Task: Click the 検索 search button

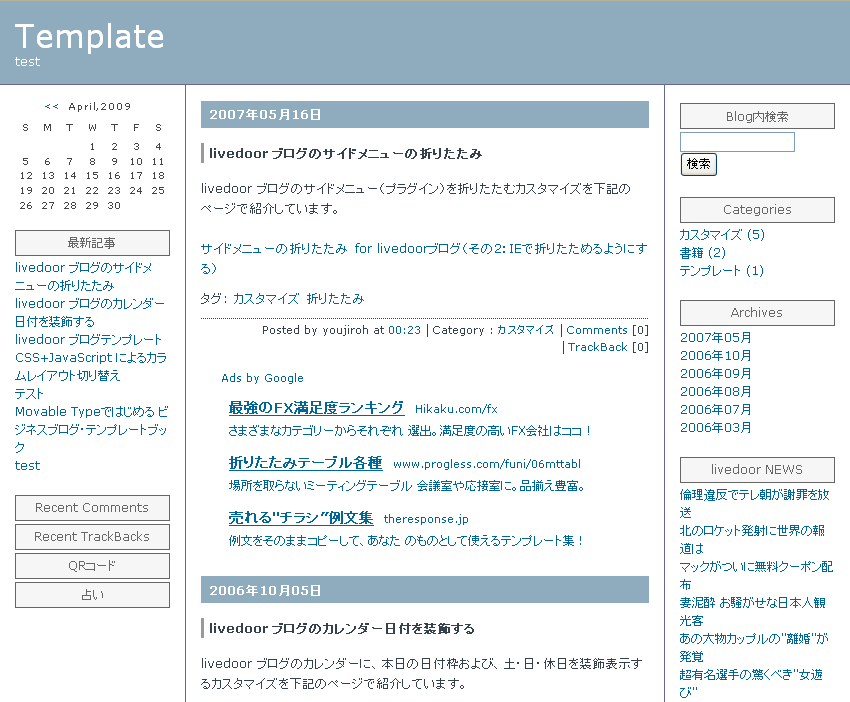Action: tap(699, 164)
